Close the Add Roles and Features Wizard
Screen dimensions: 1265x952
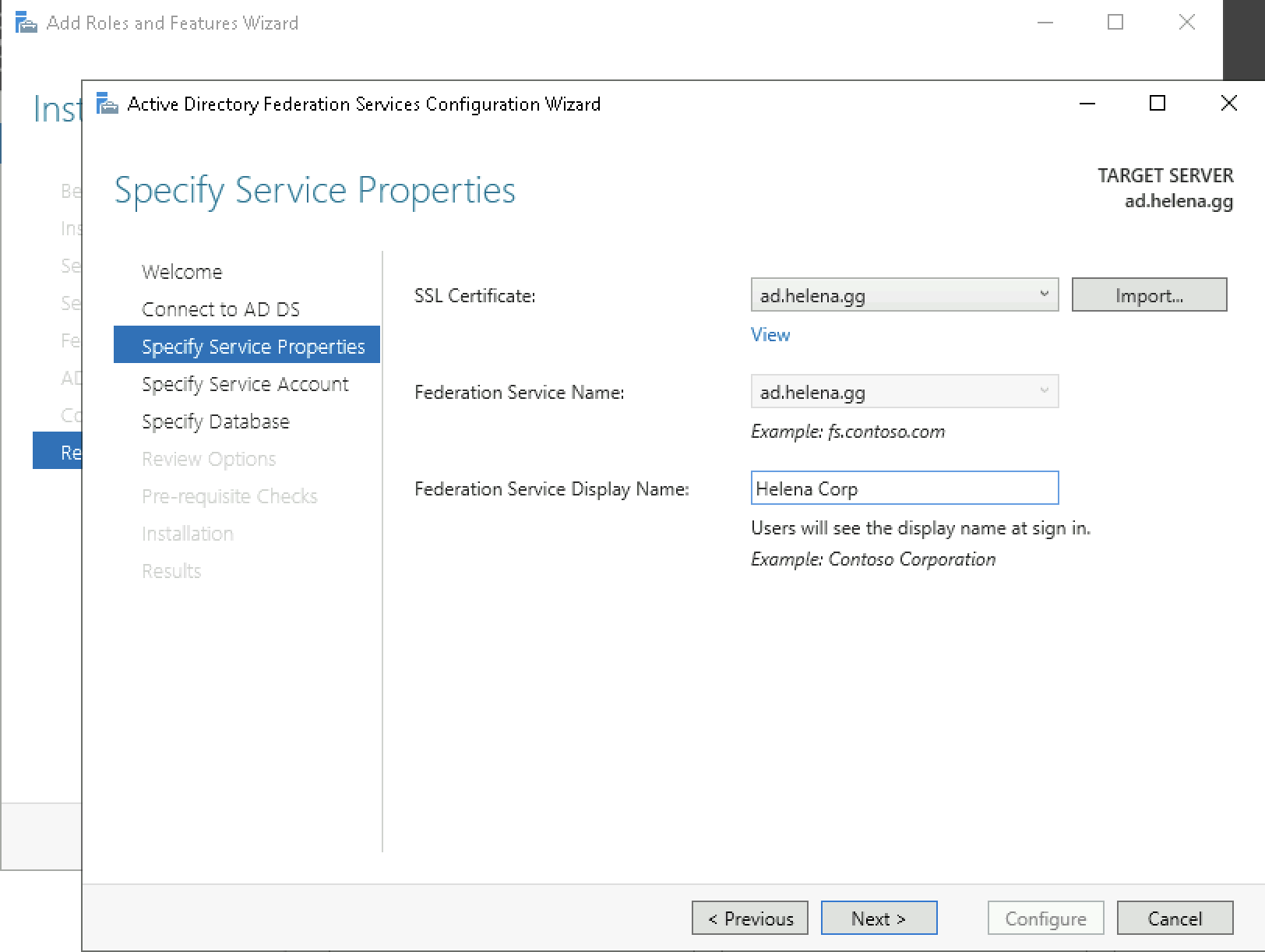click(x=1186, y=23)
